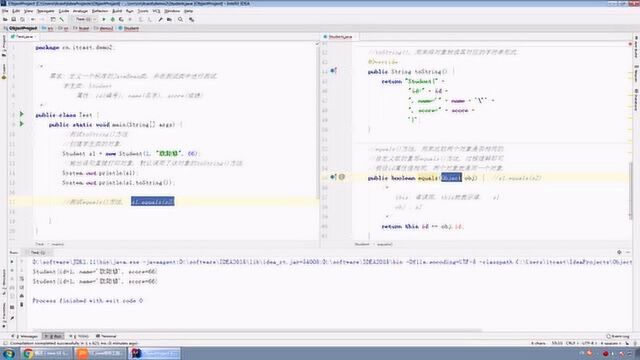Run the Test configuration with green arrow
The height and width of the screenshot is (360, 640).
[x=104, y=19]
